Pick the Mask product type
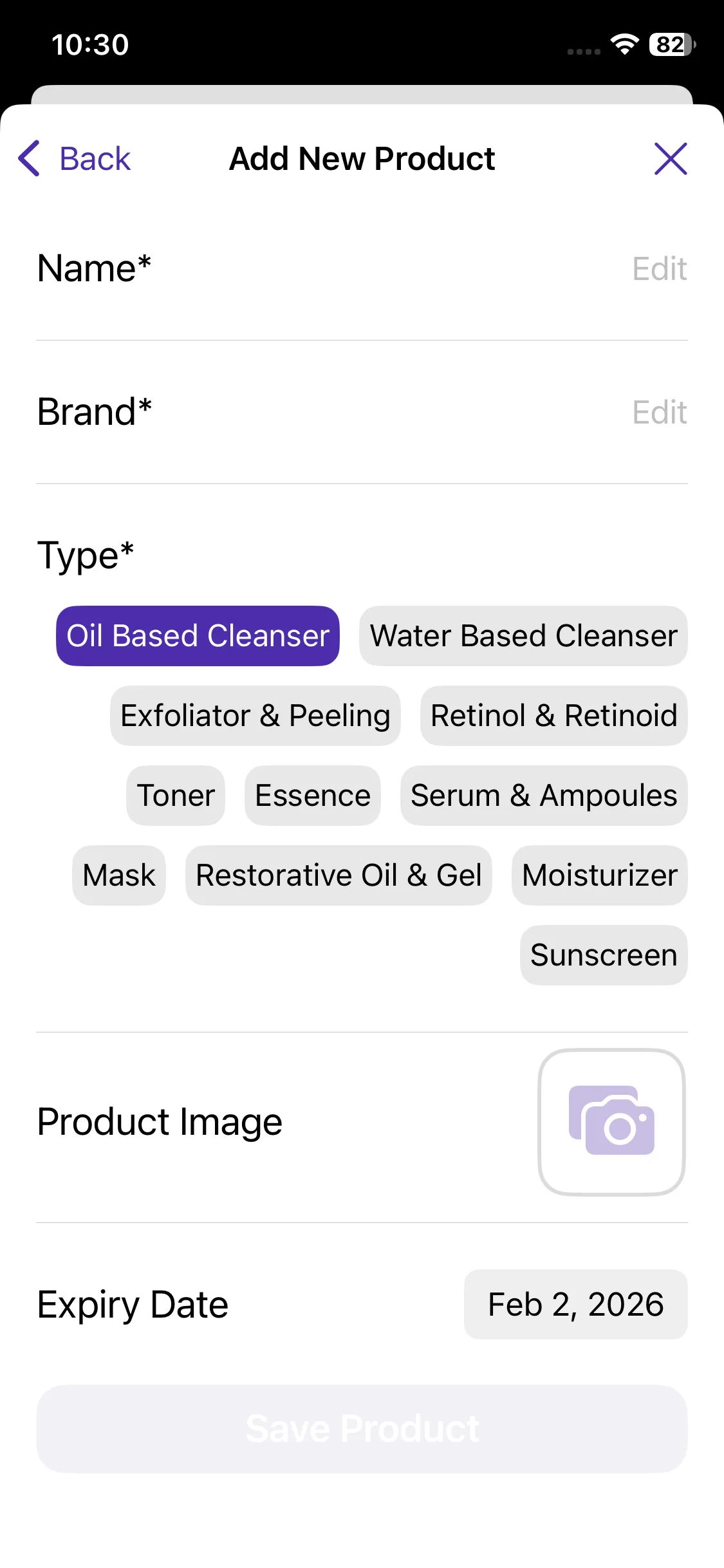Image resolution: width=724 pixels, height=1568 pixels. tap(119, 875)
